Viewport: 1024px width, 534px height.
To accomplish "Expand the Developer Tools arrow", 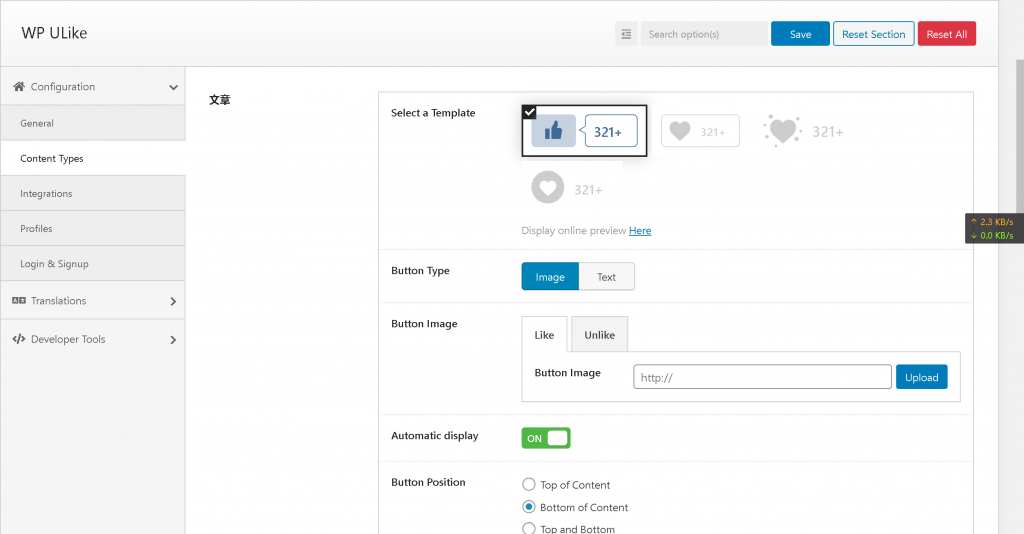I will coord(173,340).
